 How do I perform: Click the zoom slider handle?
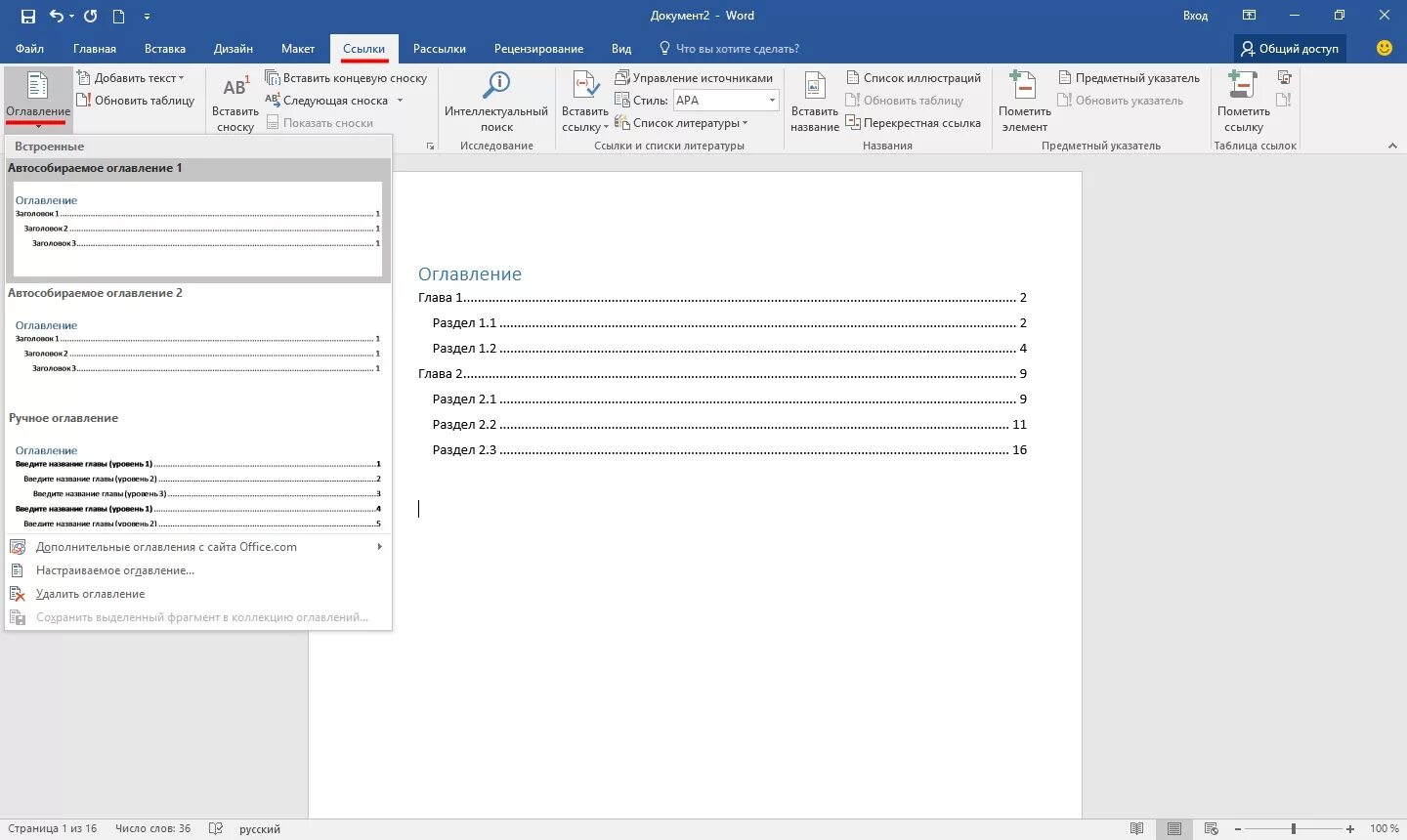click(x=1293, y=828)
